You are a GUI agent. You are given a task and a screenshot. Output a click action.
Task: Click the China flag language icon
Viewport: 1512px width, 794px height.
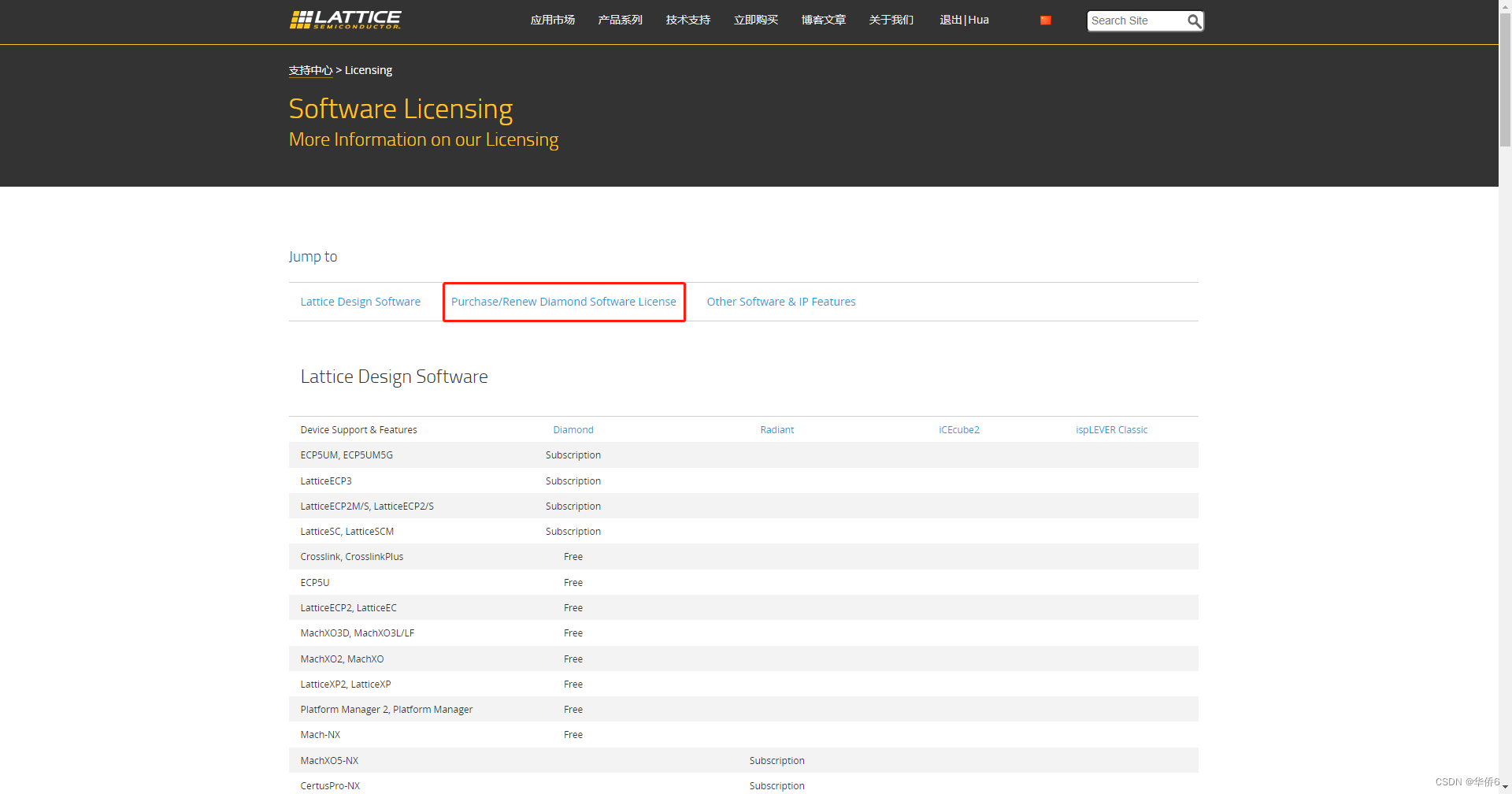1046,20
